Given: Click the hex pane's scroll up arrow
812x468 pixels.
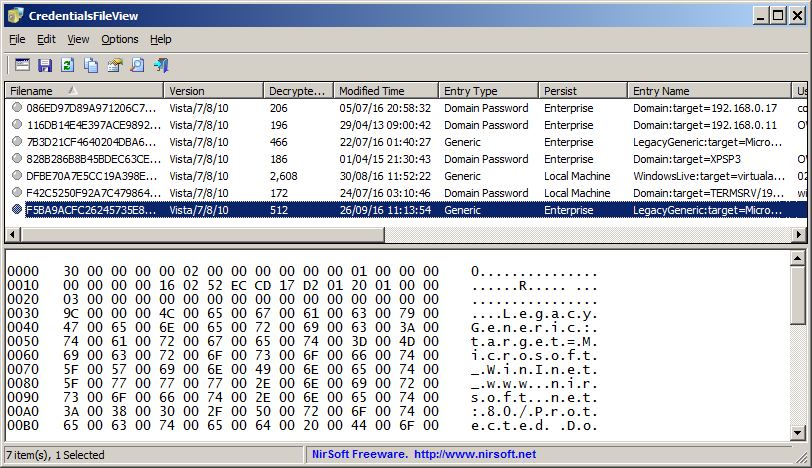Looking at the screenshot, I should tap(798, 258).
